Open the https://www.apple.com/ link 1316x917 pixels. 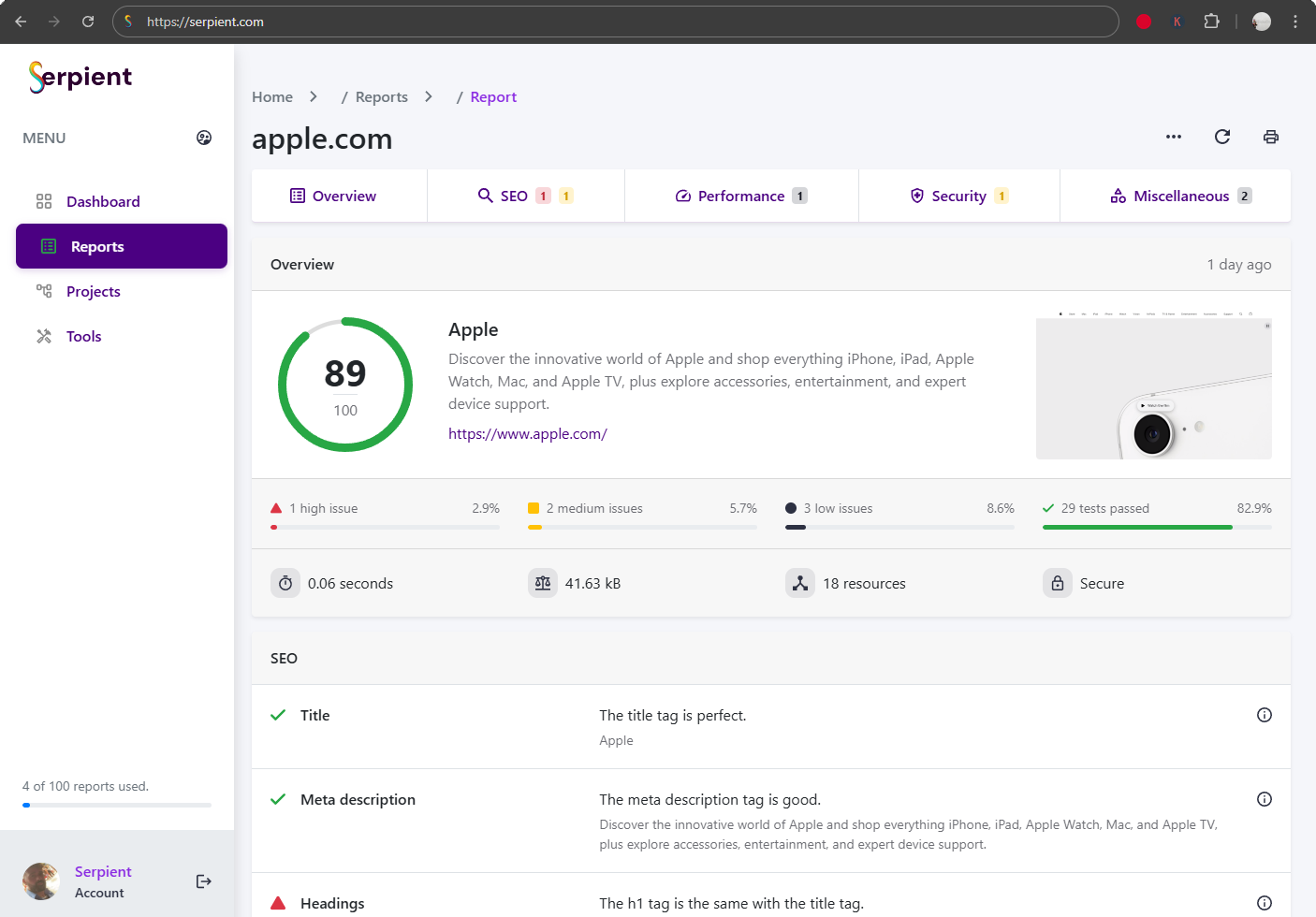click(x=528, y=433)
